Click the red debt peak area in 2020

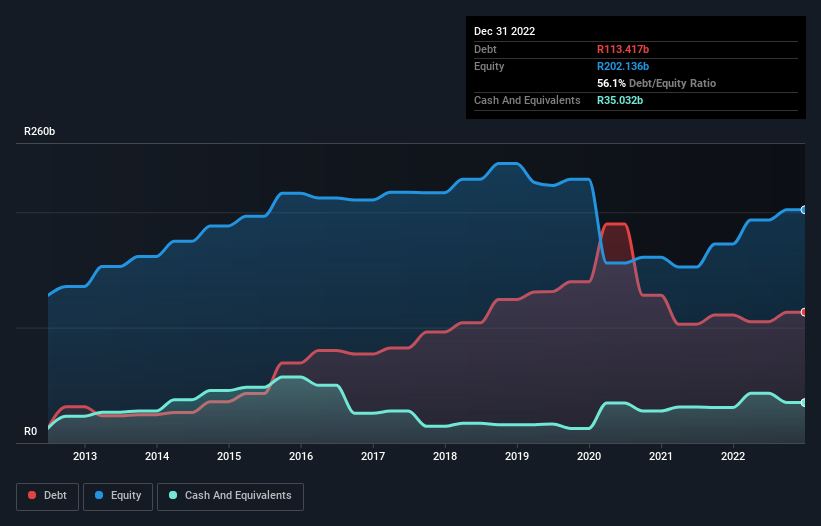pyautogui.click(x=615, y=242)
